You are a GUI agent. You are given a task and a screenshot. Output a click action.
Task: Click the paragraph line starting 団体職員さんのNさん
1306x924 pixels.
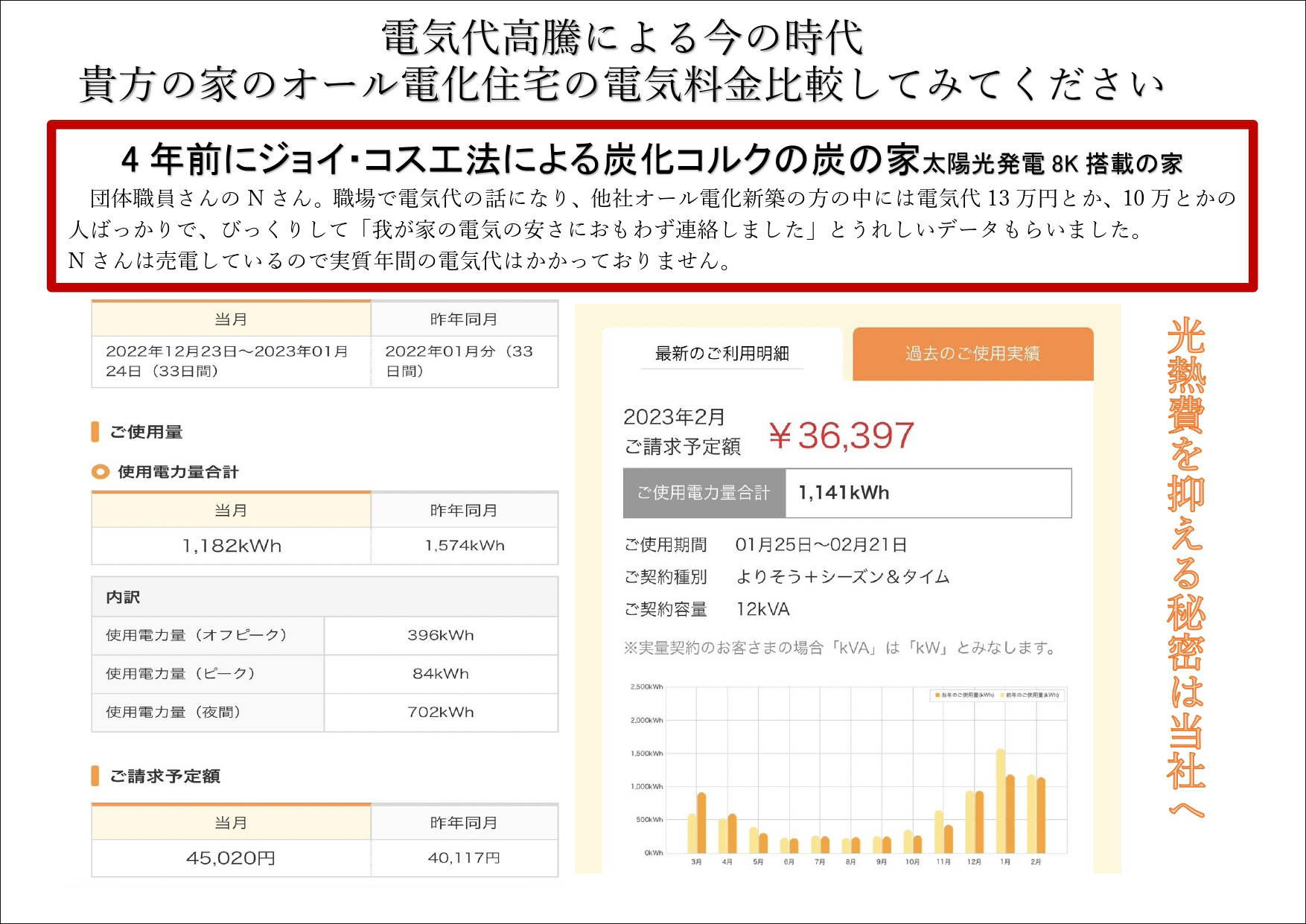tap(663, 198)
